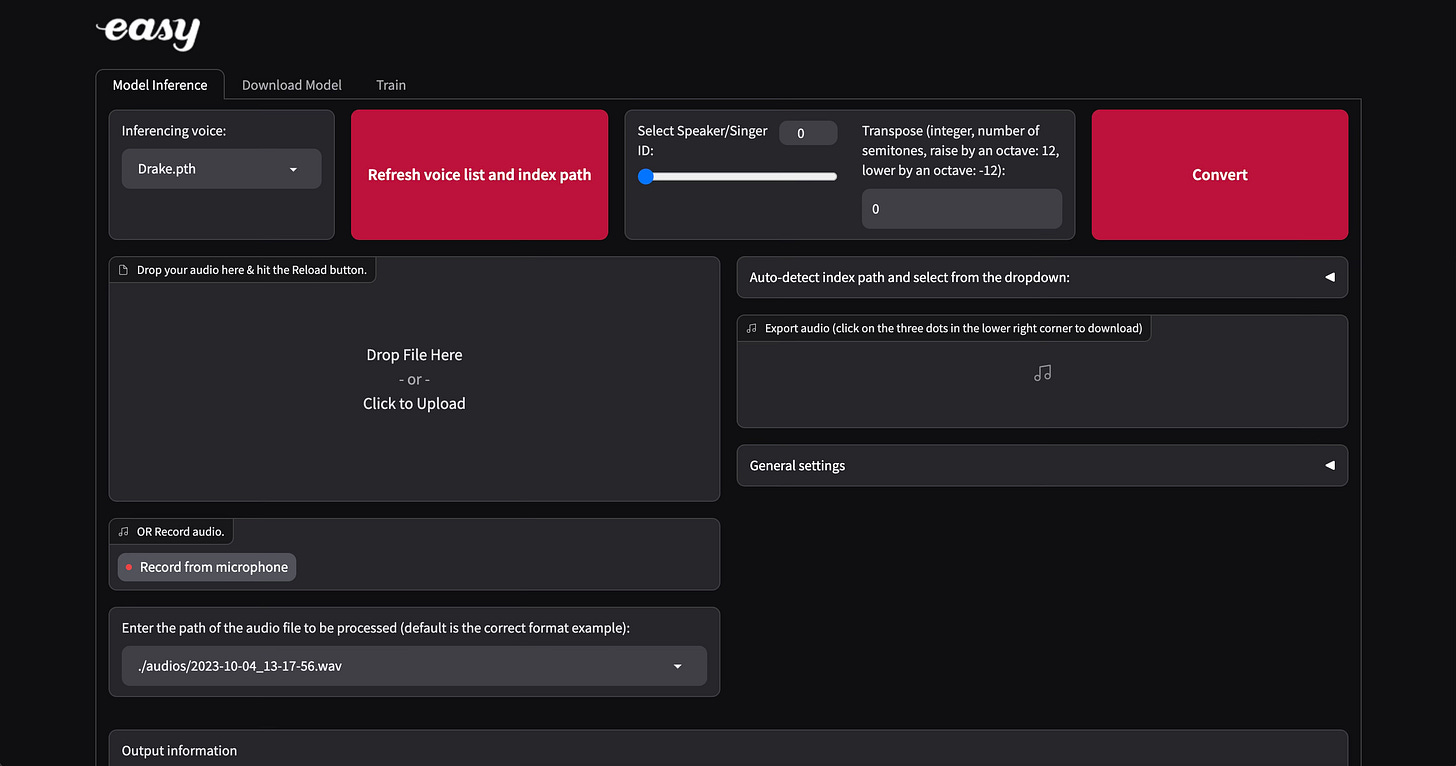The image size is (1456, 766).
Task: Expand the General settings section
Action: click(1329, 465)
